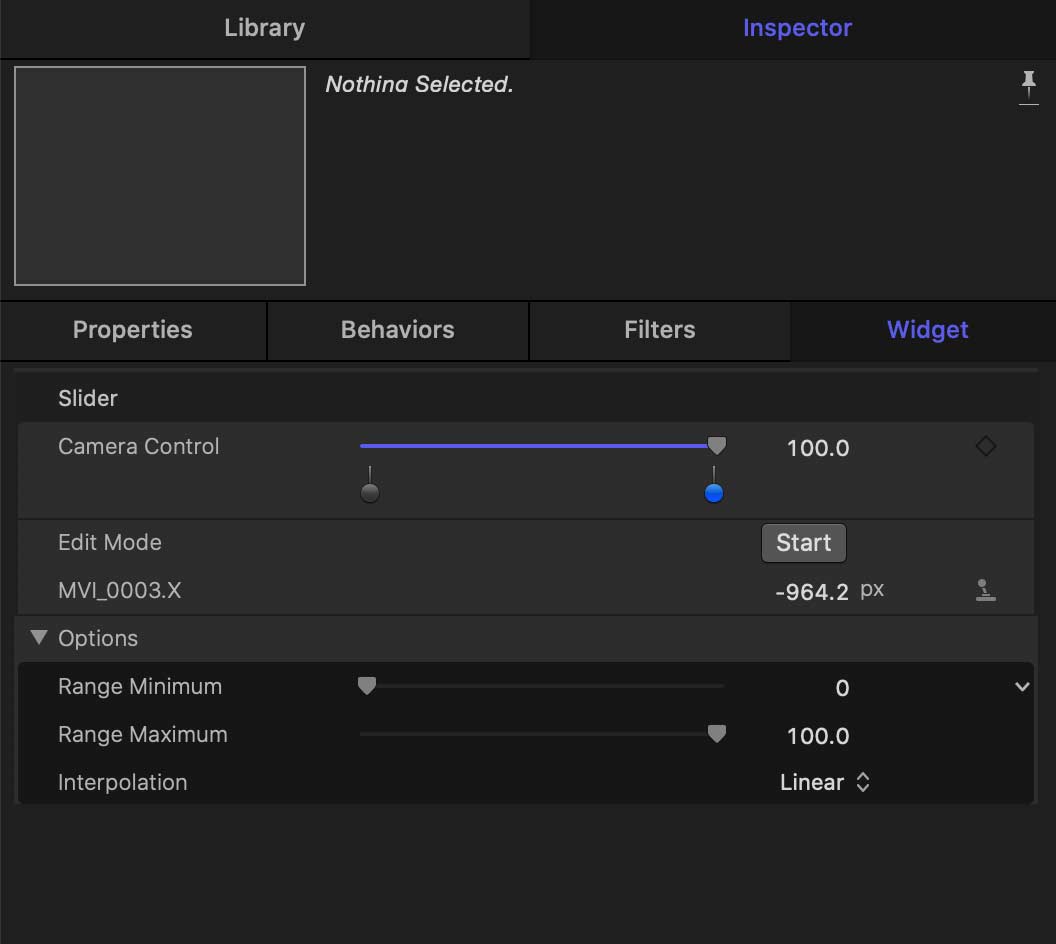Click the MVI_0003.X parameter label
This screenshot has height=944, width=1056.
119,591
